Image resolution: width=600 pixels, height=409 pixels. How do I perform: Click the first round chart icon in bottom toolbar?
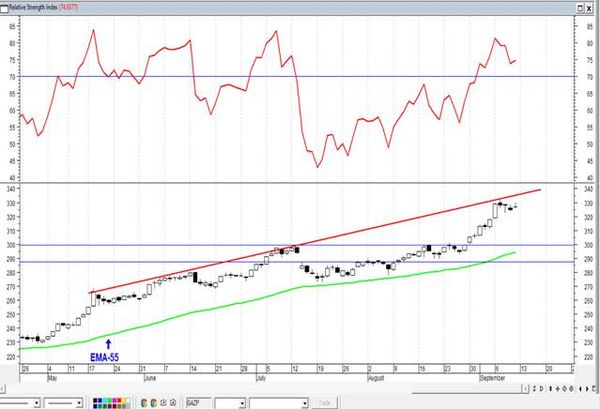click(144, 403)
